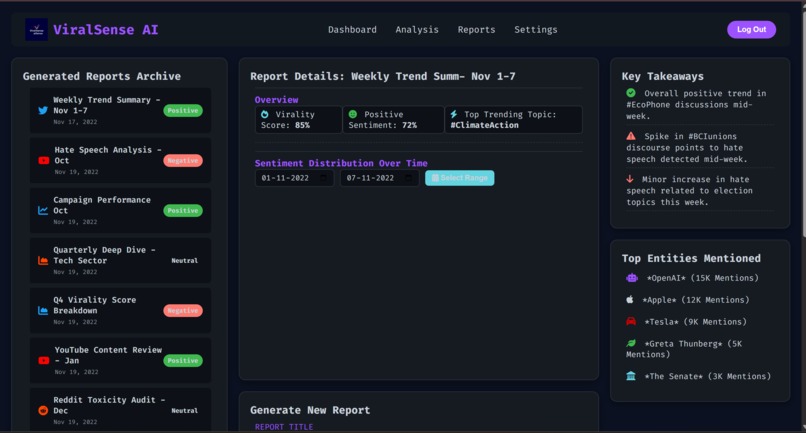Viewport: 806px width, 433px height.
Task: Click the end date field 07-11-2022
Action: pos(379,178)
